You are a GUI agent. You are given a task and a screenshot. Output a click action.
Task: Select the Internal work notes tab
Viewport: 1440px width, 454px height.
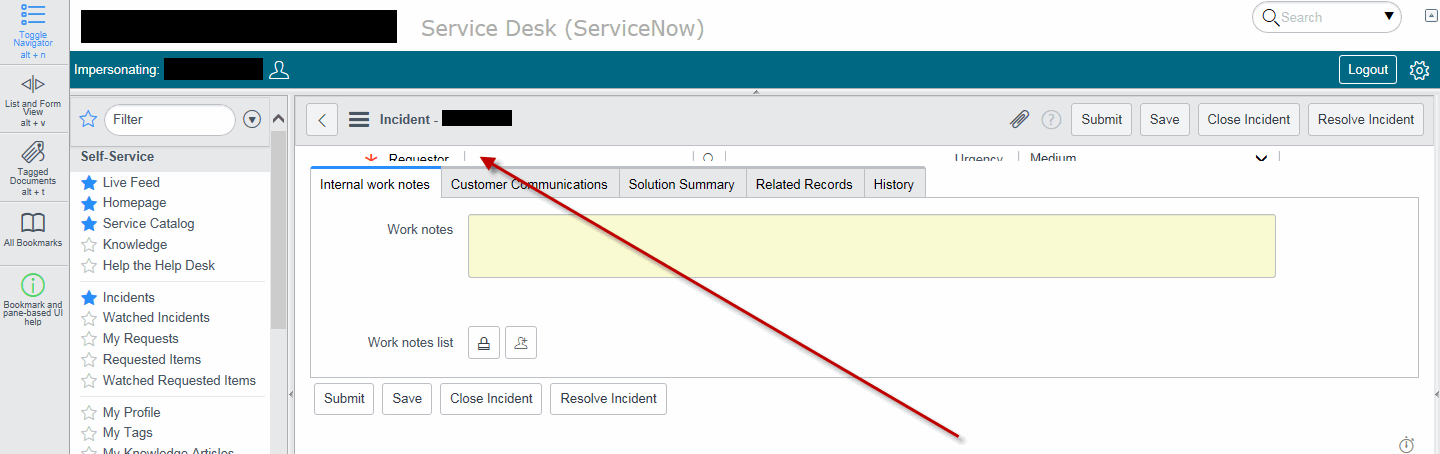375,184
